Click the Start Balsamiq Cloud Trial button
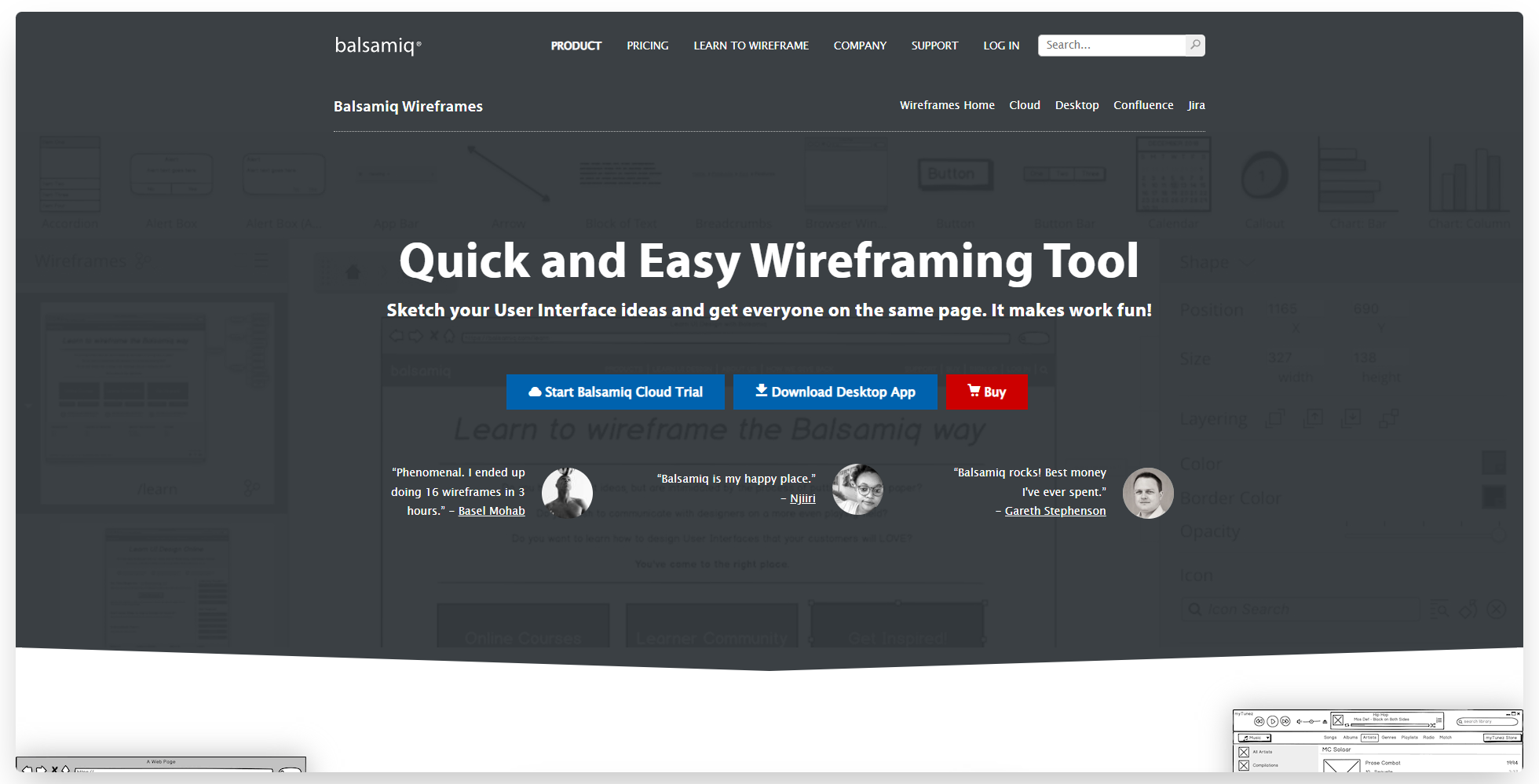Image resolution: width=1539 pixels, height=784 pixels. [616, 392]
